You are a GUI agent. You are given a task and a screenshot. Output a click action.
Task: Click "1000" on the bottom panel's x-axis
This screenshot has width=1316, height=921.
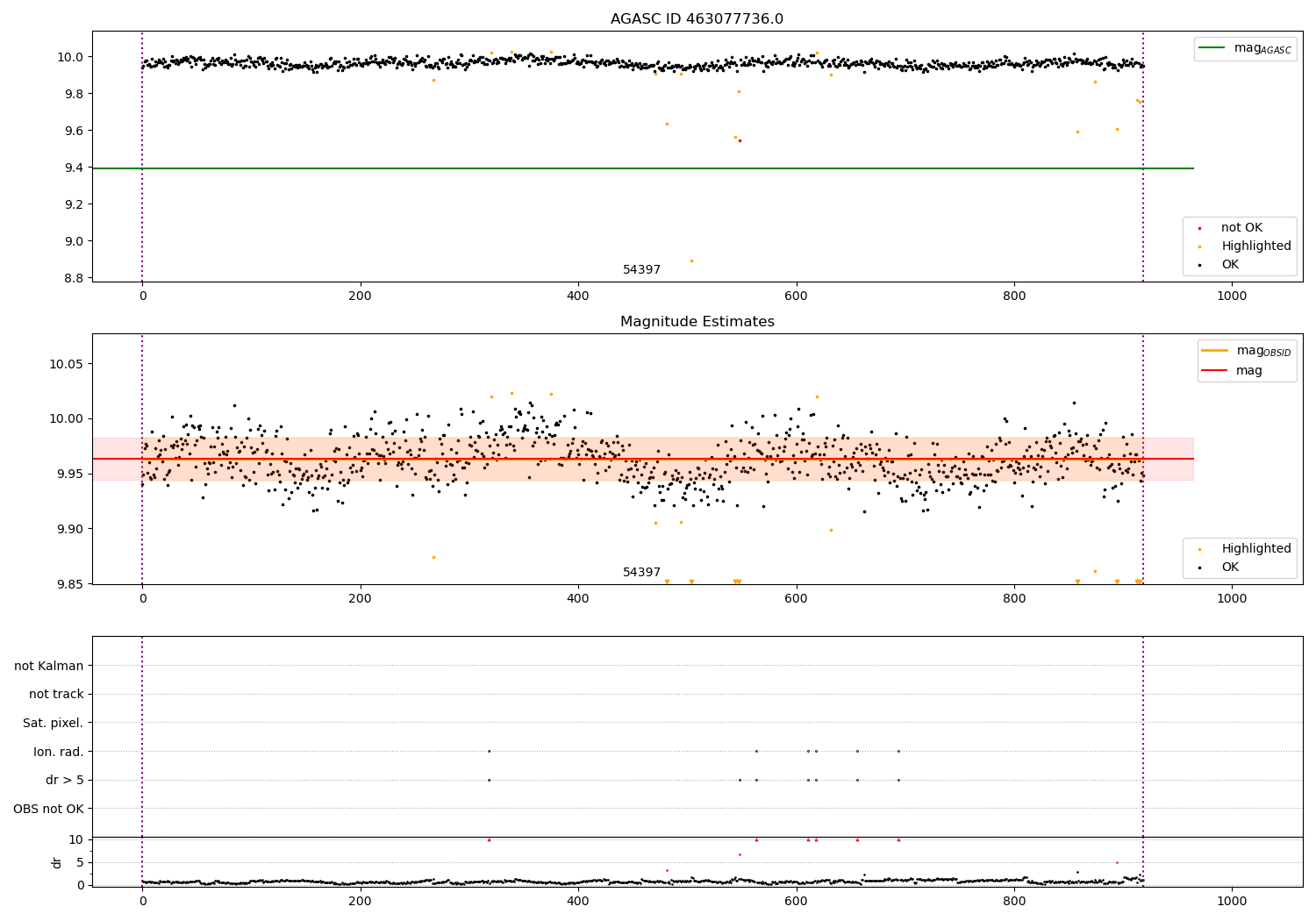click(1232, 901)
